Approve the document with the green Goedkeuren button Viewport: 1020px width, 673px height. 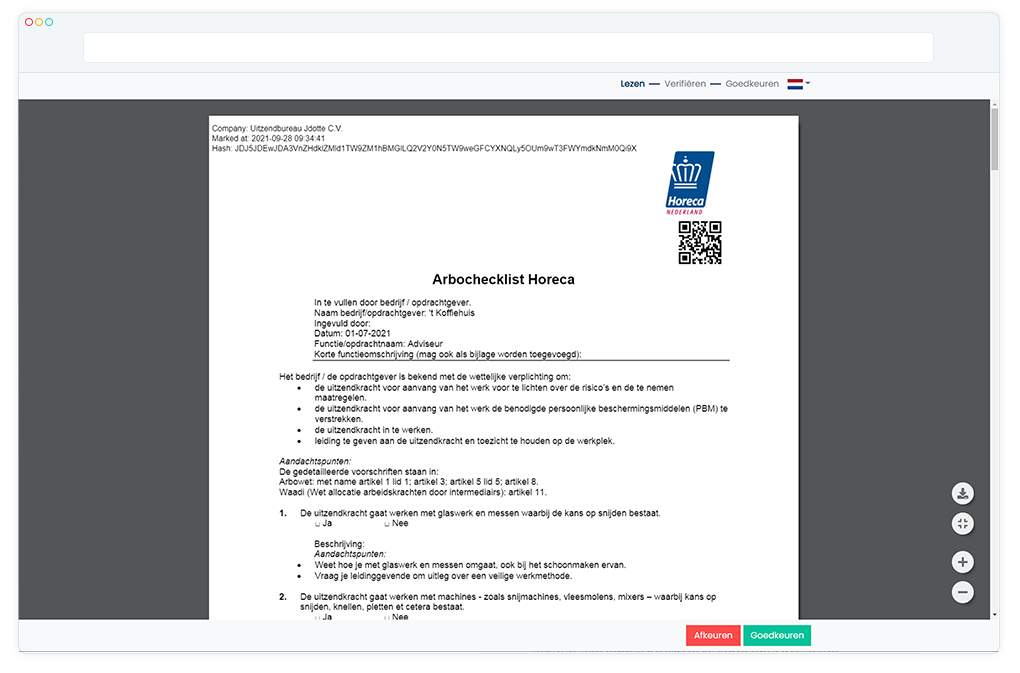777,635
